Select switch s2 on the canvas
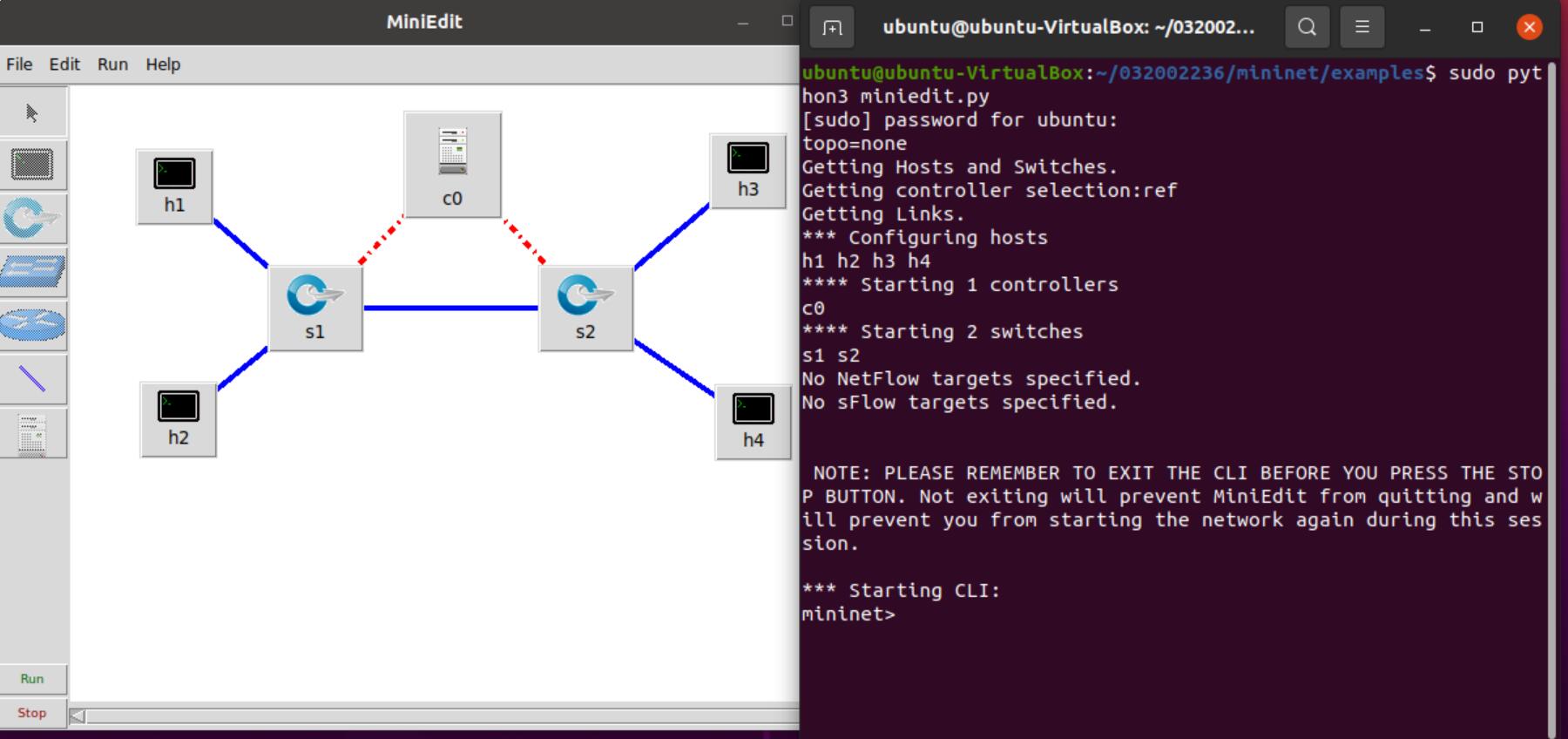1568x739 pixels. 585,308
